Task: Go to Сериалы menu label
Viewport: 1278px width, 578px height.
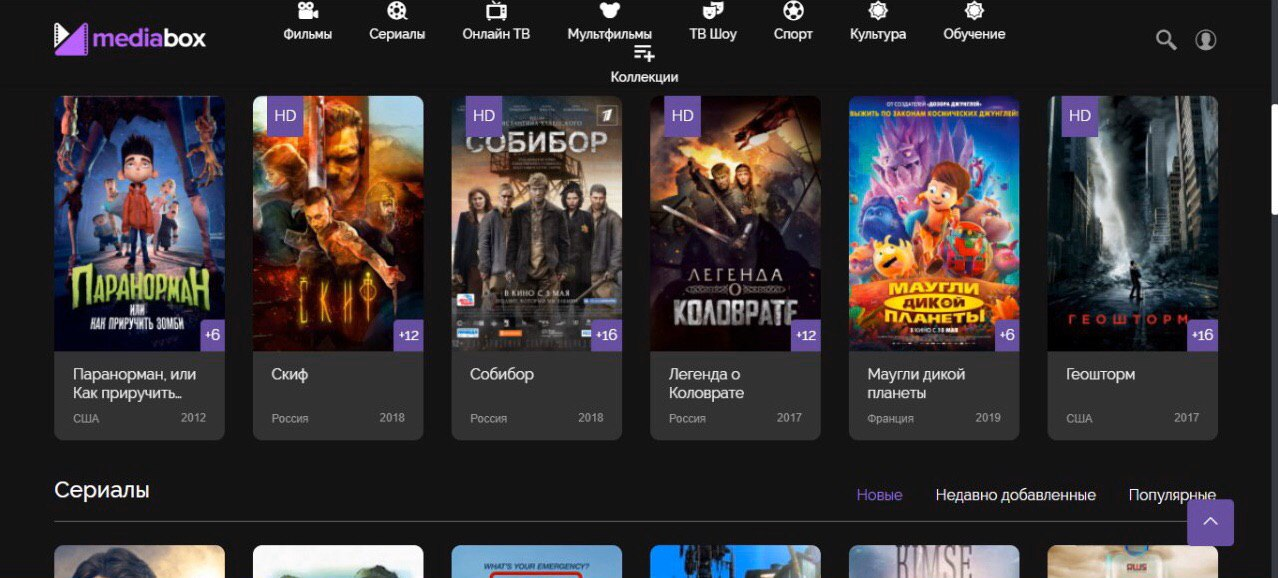Action: tap(397, 34)
